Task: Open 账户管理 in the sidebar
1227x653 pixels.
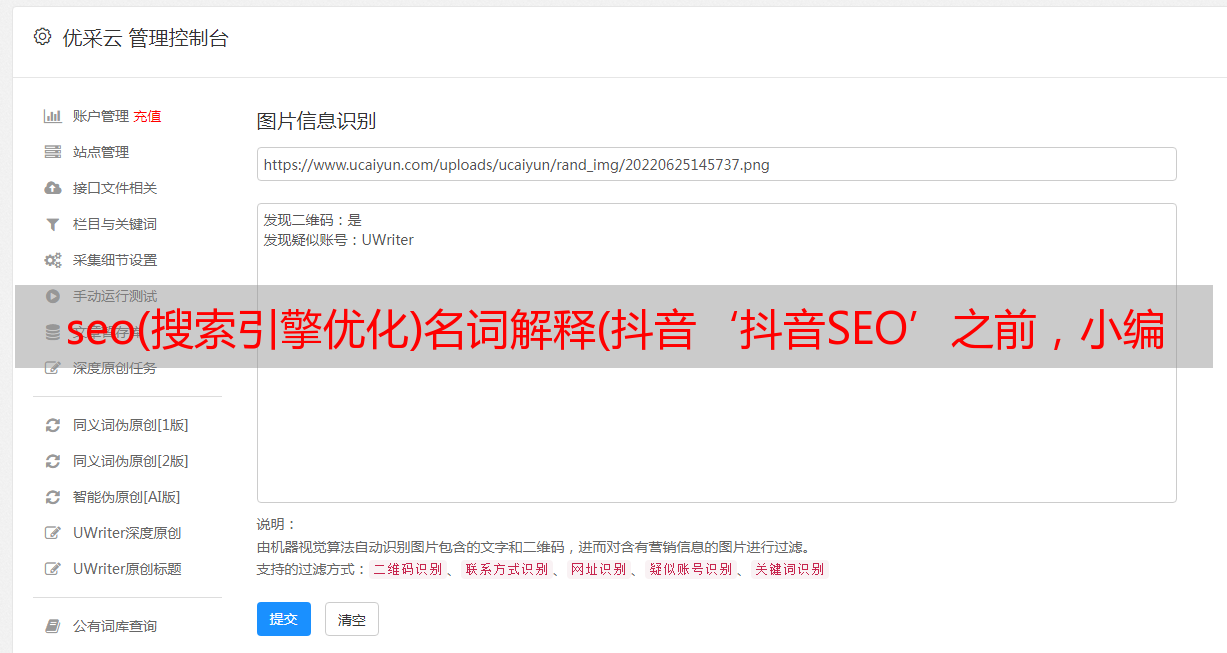Action: pos(101,116)
